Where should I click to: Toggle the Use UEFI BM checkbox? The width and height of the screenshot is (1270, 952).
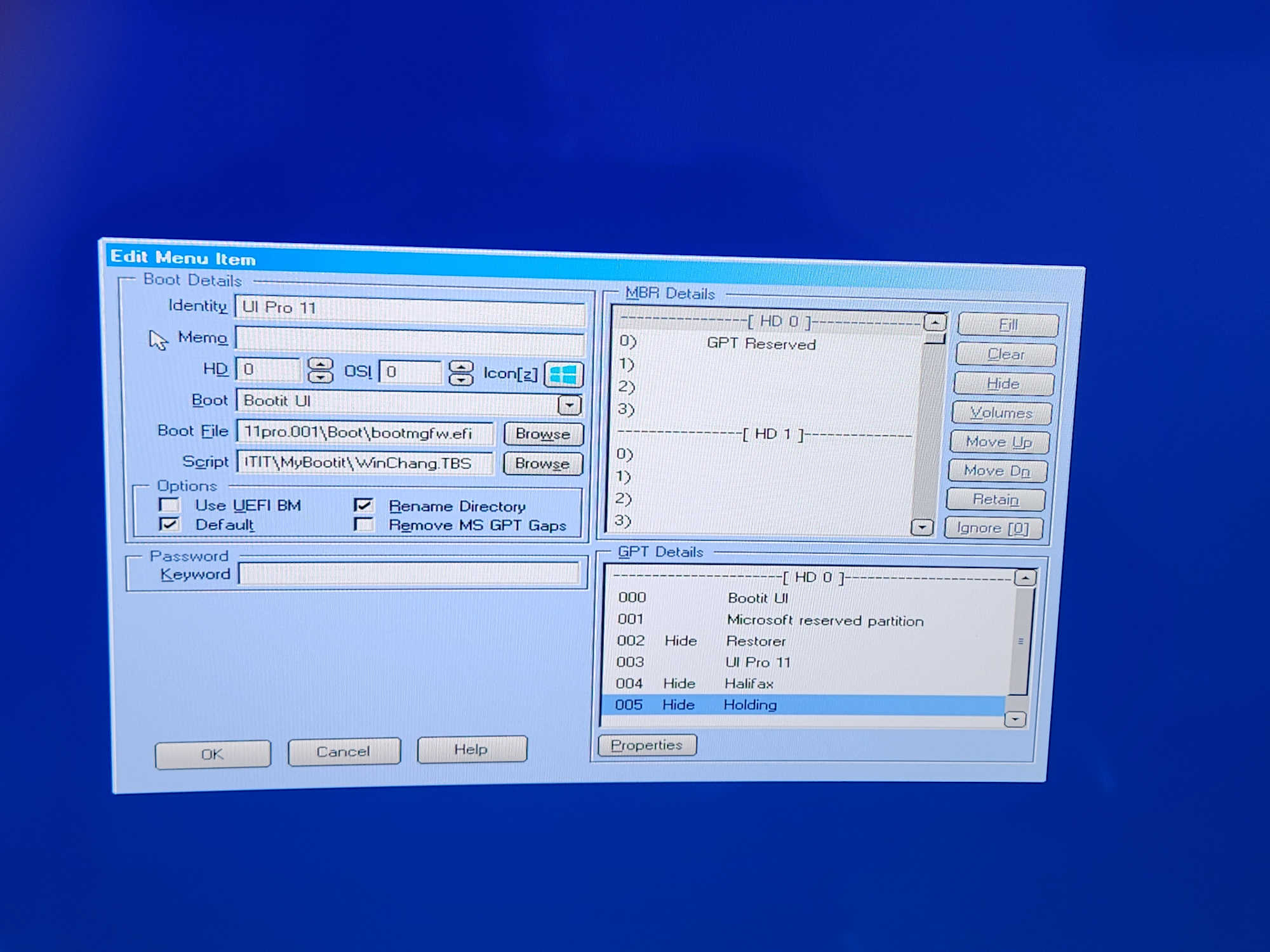click(170, 505)
